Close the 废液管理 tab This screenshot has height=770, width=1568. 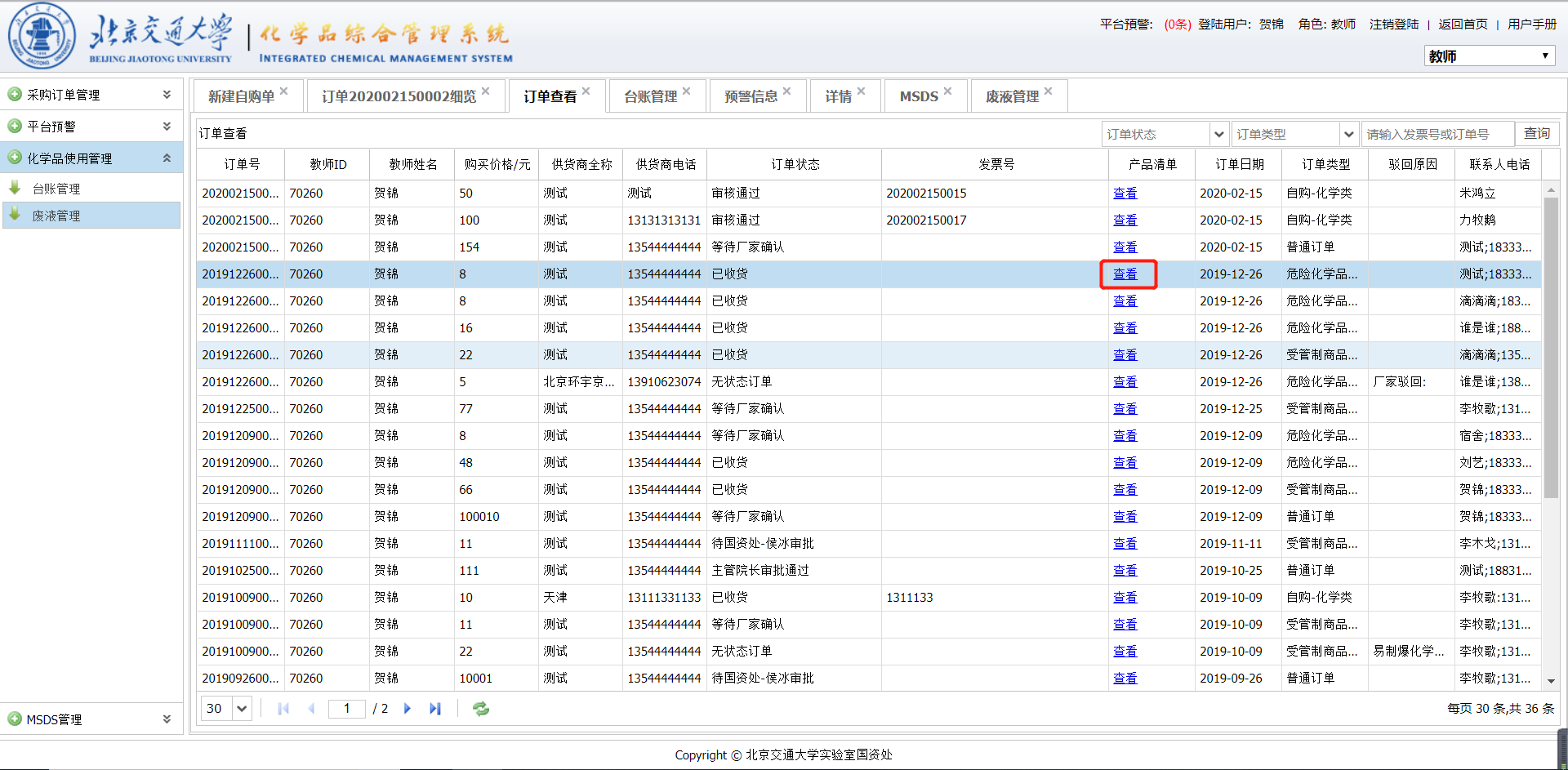tap(1048, 91)
